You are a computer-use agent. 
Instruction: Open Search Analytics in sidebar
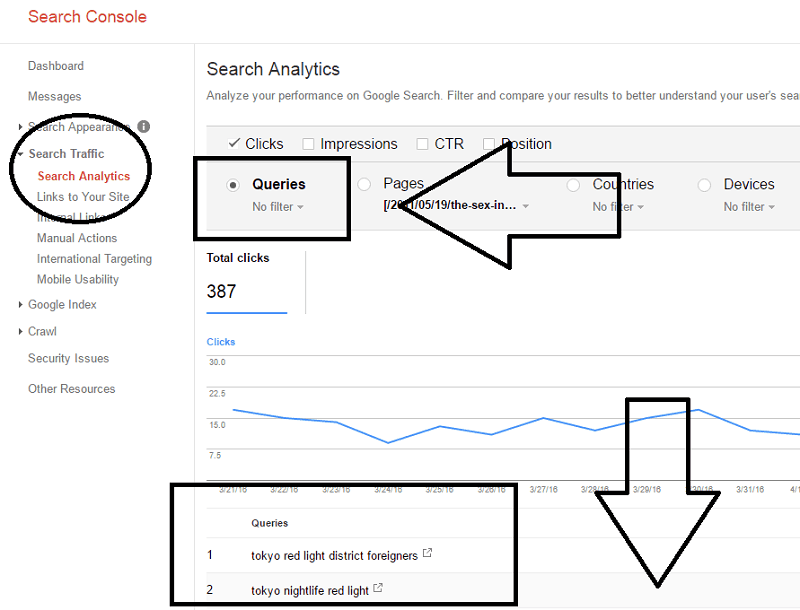coord(84,176)
